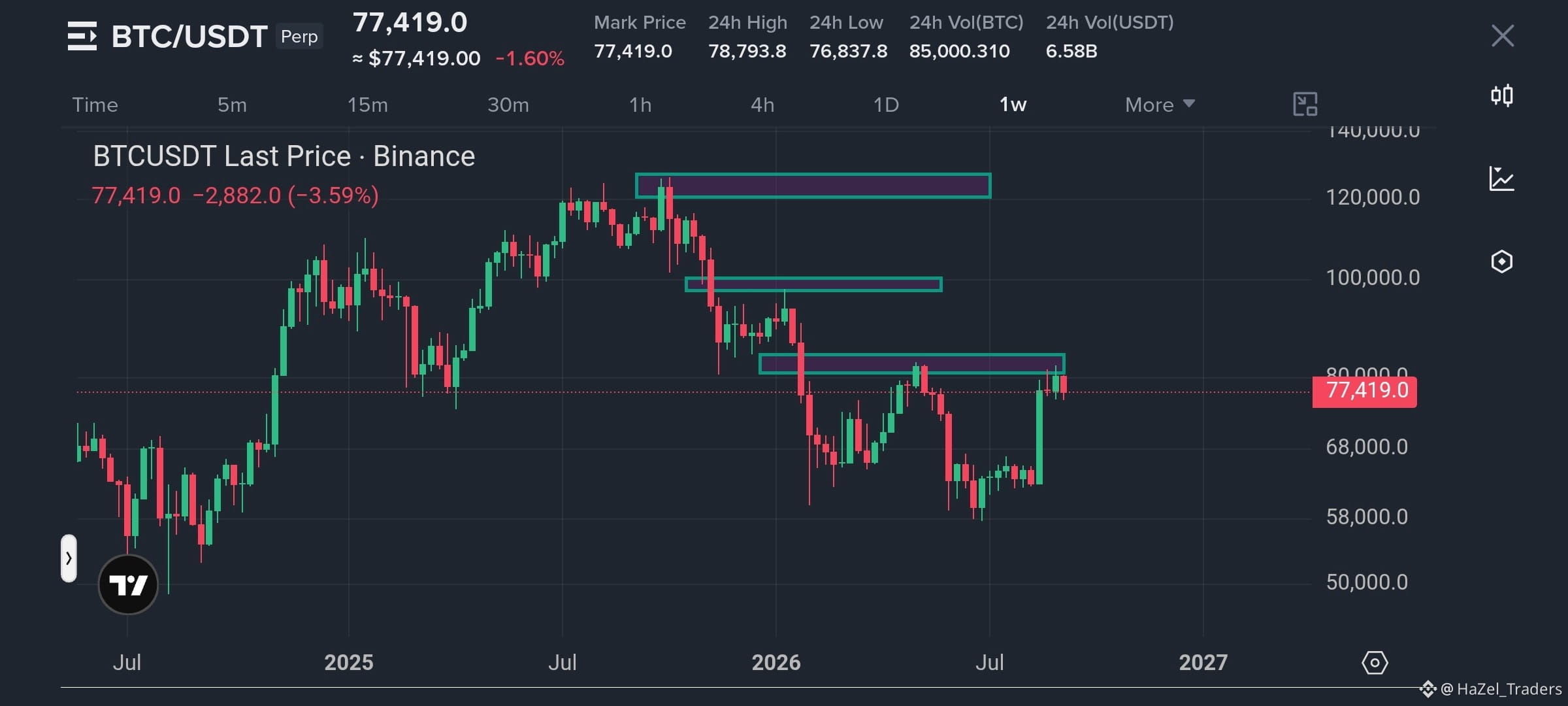This screenshot has height=706, width=1568.
Task: Click the BTCUSDT Last Price Binance legend
Action: pyautogui.click(x=284, y=156)
